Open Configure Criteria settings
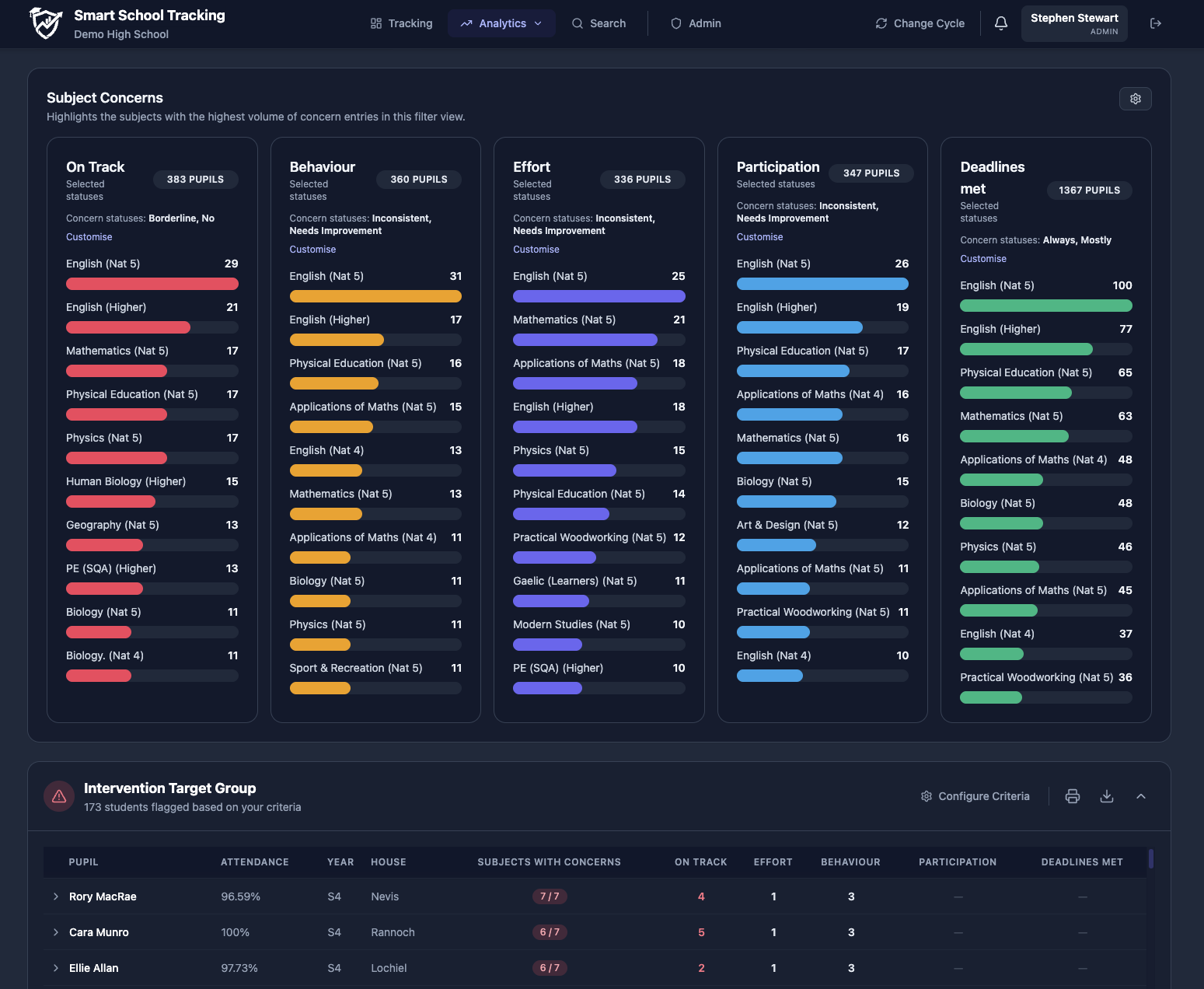 975,796
